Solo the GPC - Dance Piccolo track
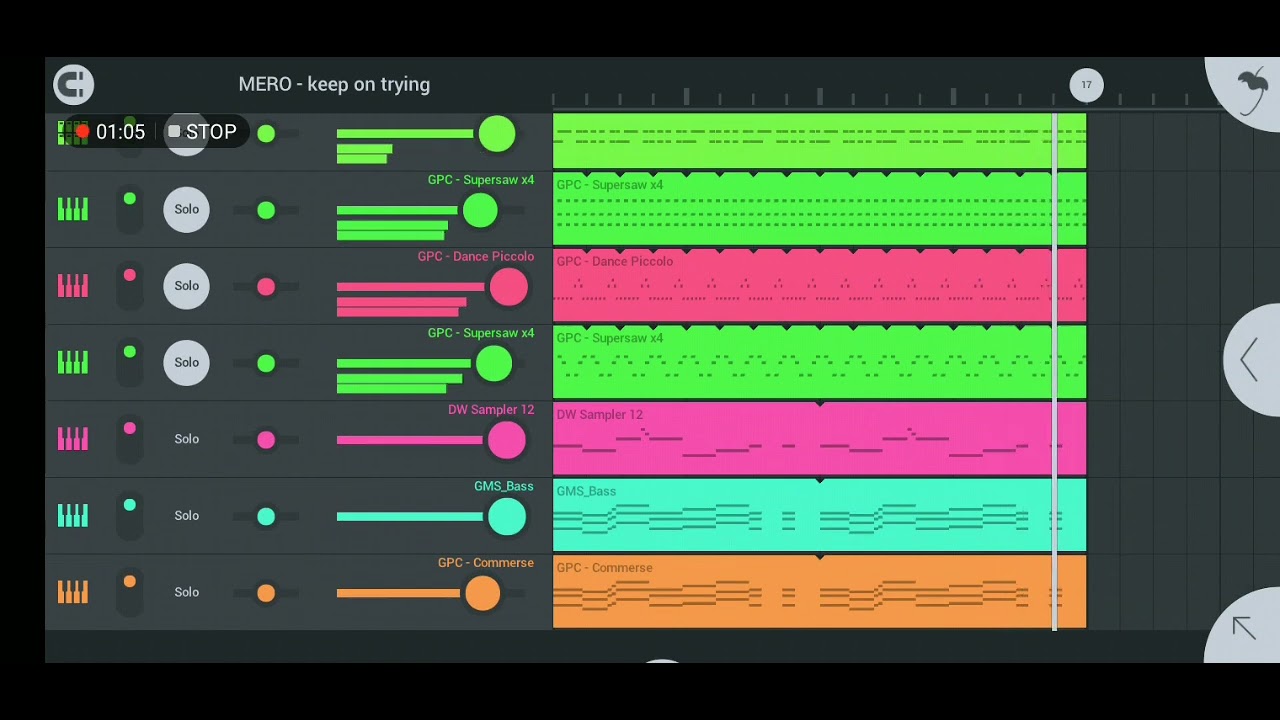This screenshot has width=1280, height=720. tap(187, 286)
